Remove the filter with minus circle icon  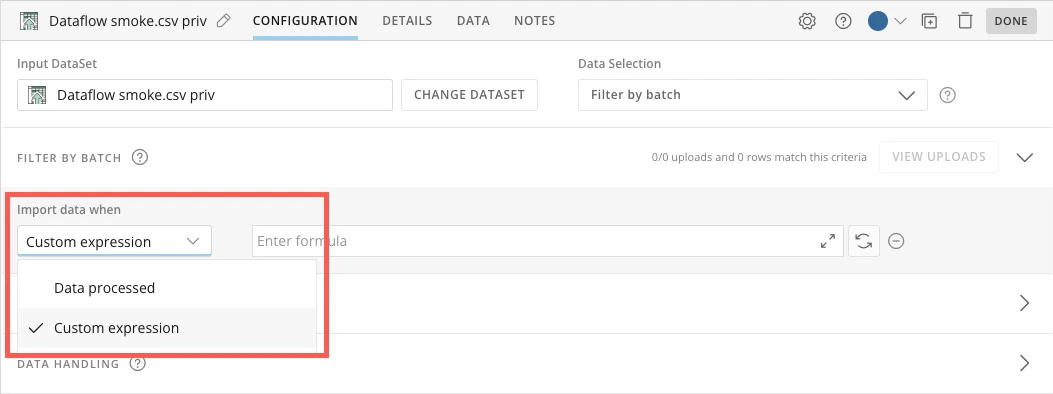(895, 241)
